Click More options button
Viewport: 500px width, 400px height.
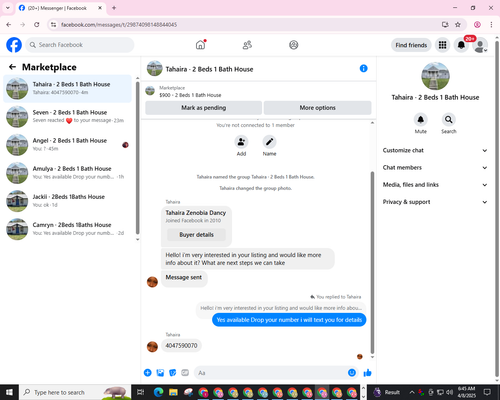click(x=317, y=108)
